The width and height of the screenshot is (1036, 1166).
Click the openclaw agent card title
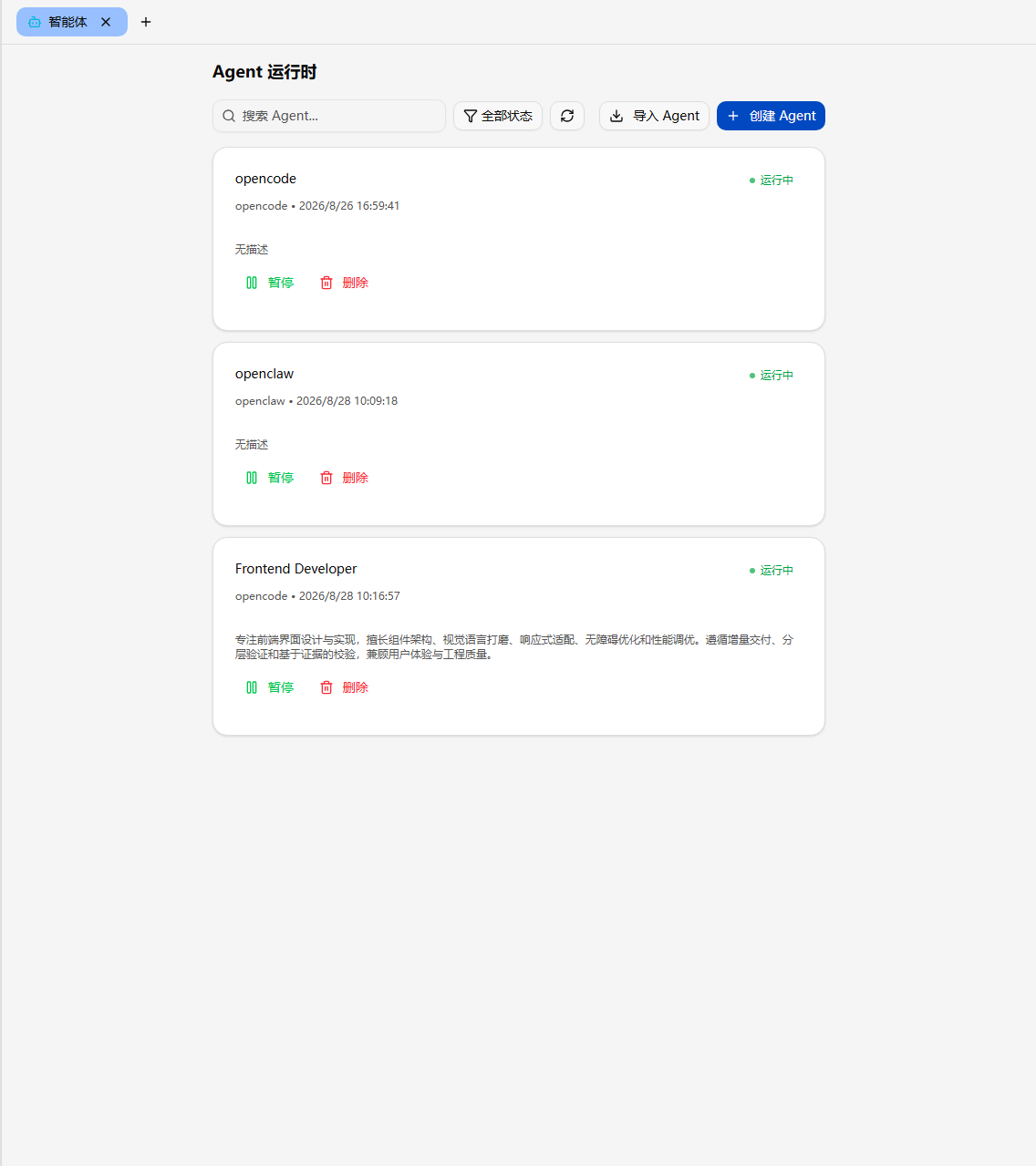click(x=264, y=374)
